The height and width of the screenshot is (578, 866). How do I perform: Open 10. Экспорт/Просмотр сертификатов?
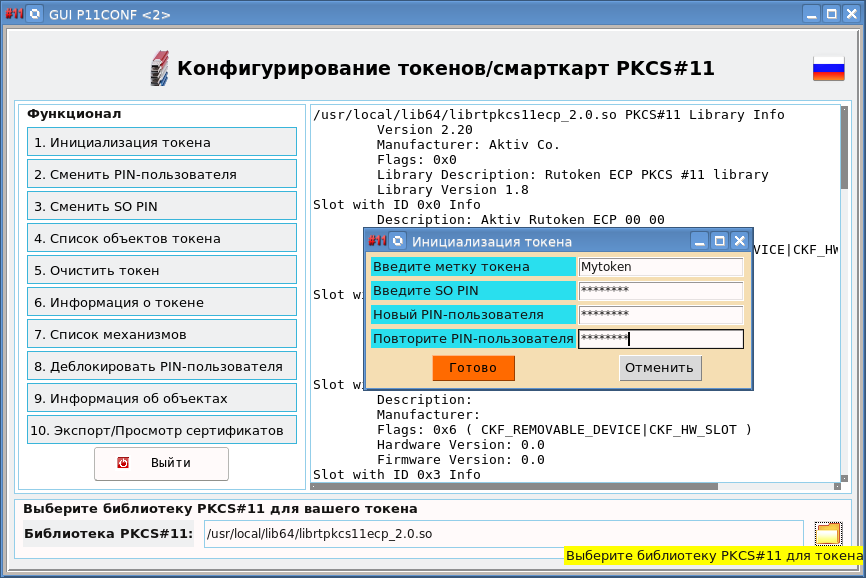coord(162,430)
